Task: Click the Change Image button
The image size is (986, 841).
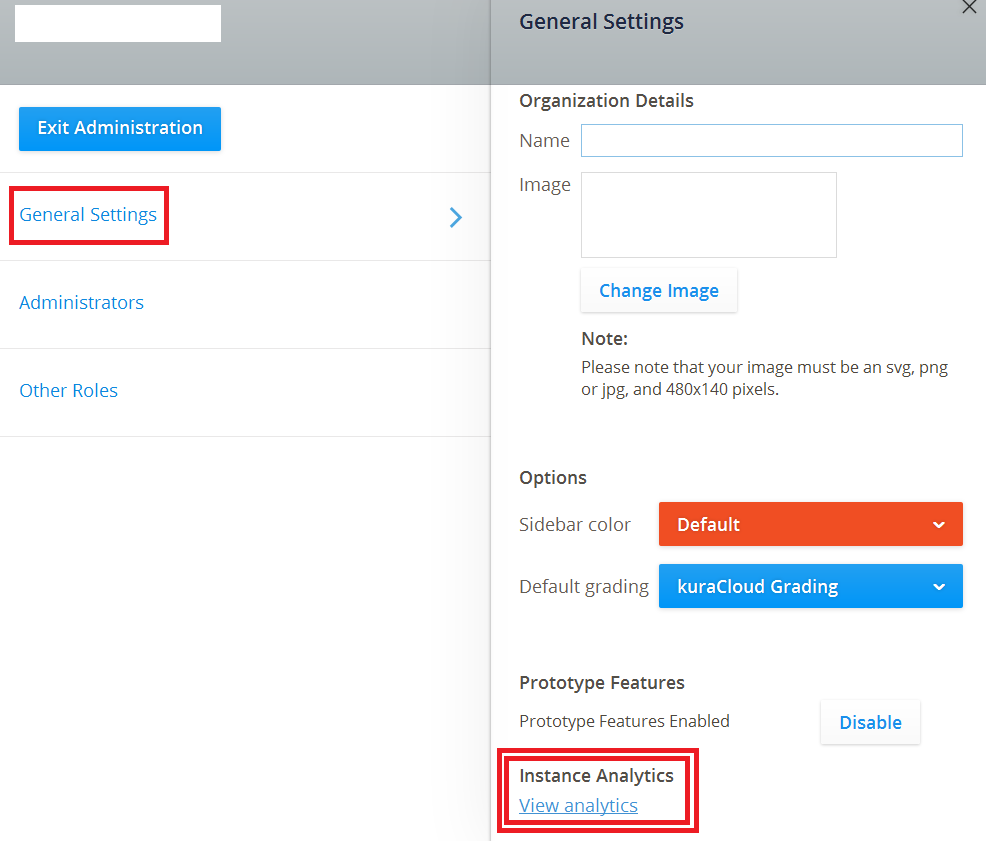Action: coord(658,291)
